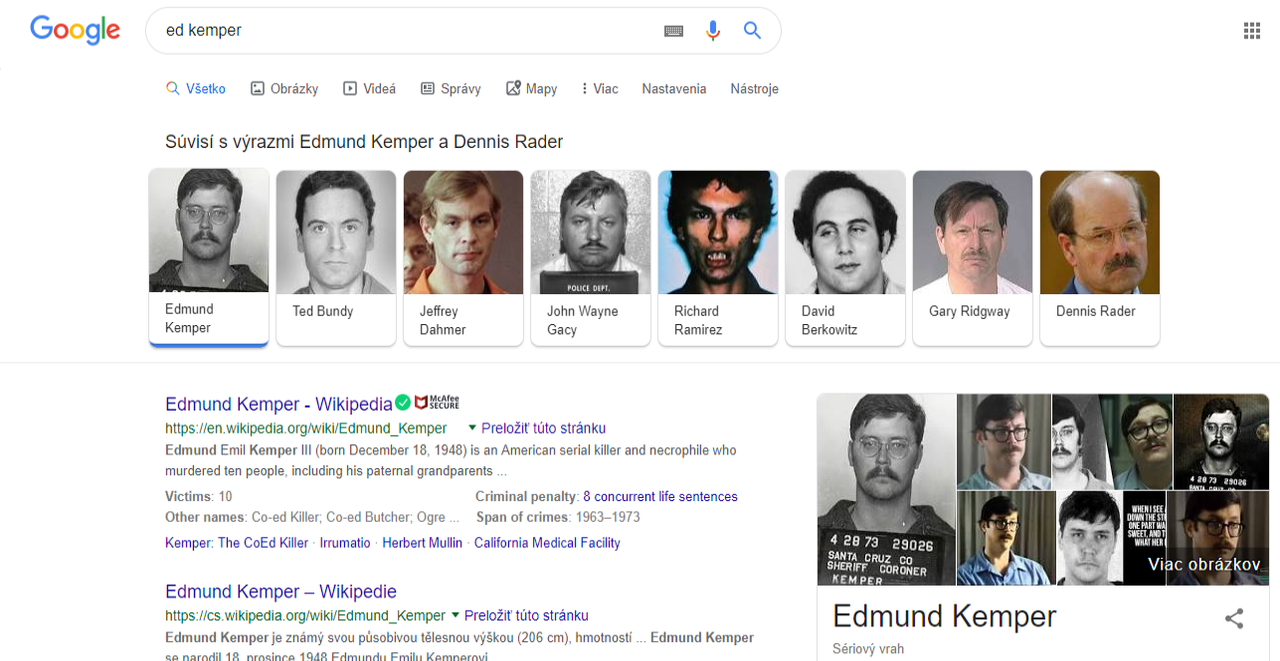Click the Google logo
The image size is (1280, 661).
pos(75,30)
